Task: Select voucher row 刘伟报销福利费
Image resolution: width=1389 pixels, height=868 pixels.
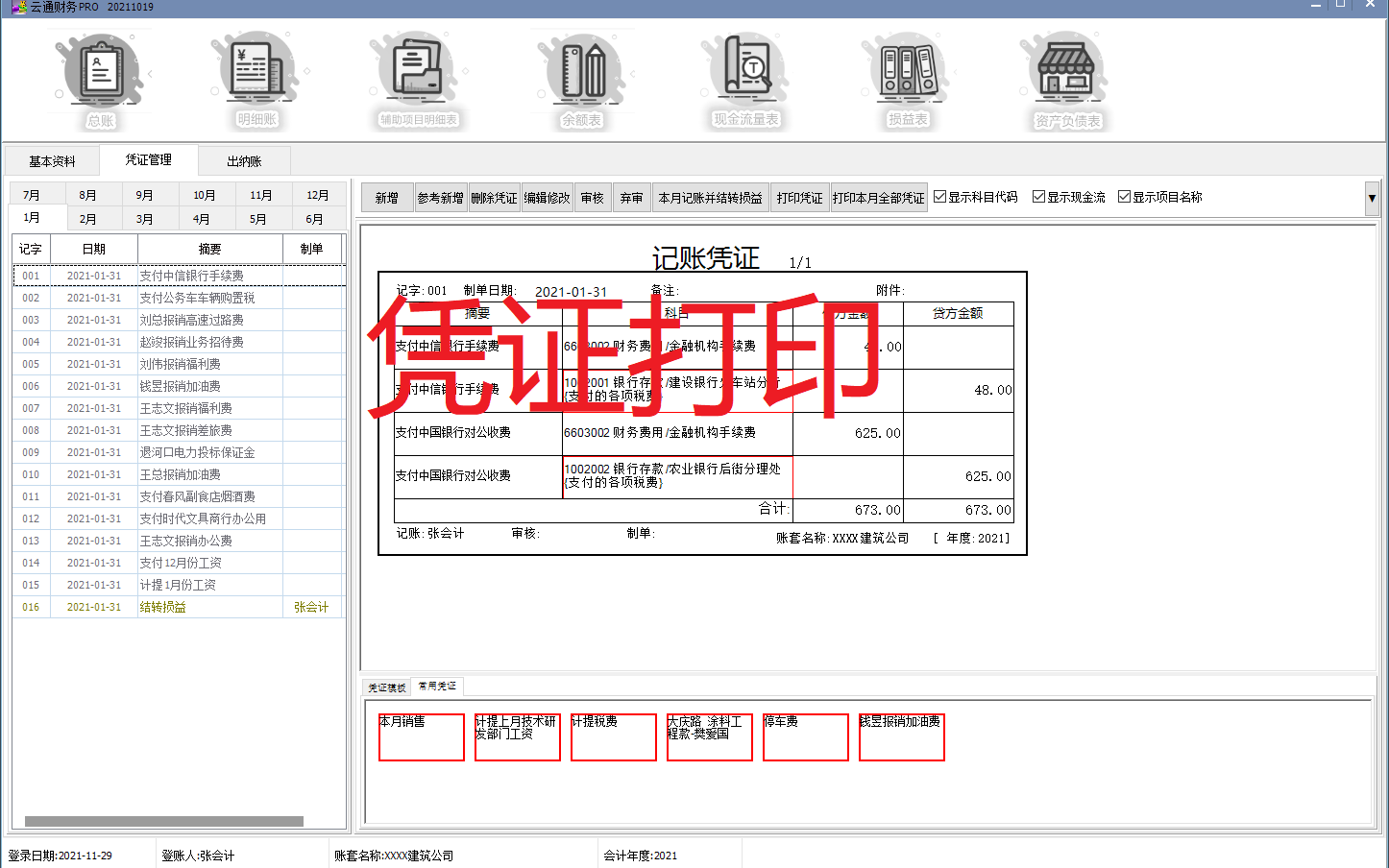Action: tap(179, 364)
